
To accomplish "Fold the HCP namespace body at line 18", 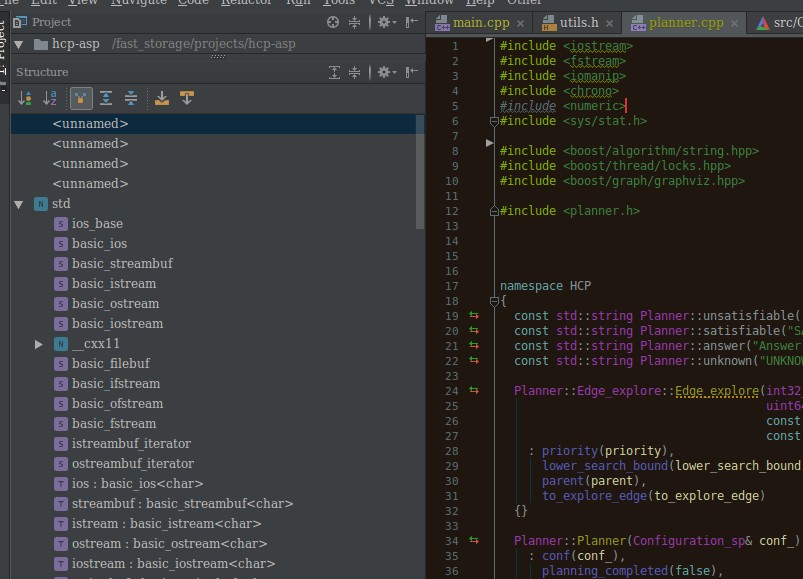I will click(x=494, y=301).
